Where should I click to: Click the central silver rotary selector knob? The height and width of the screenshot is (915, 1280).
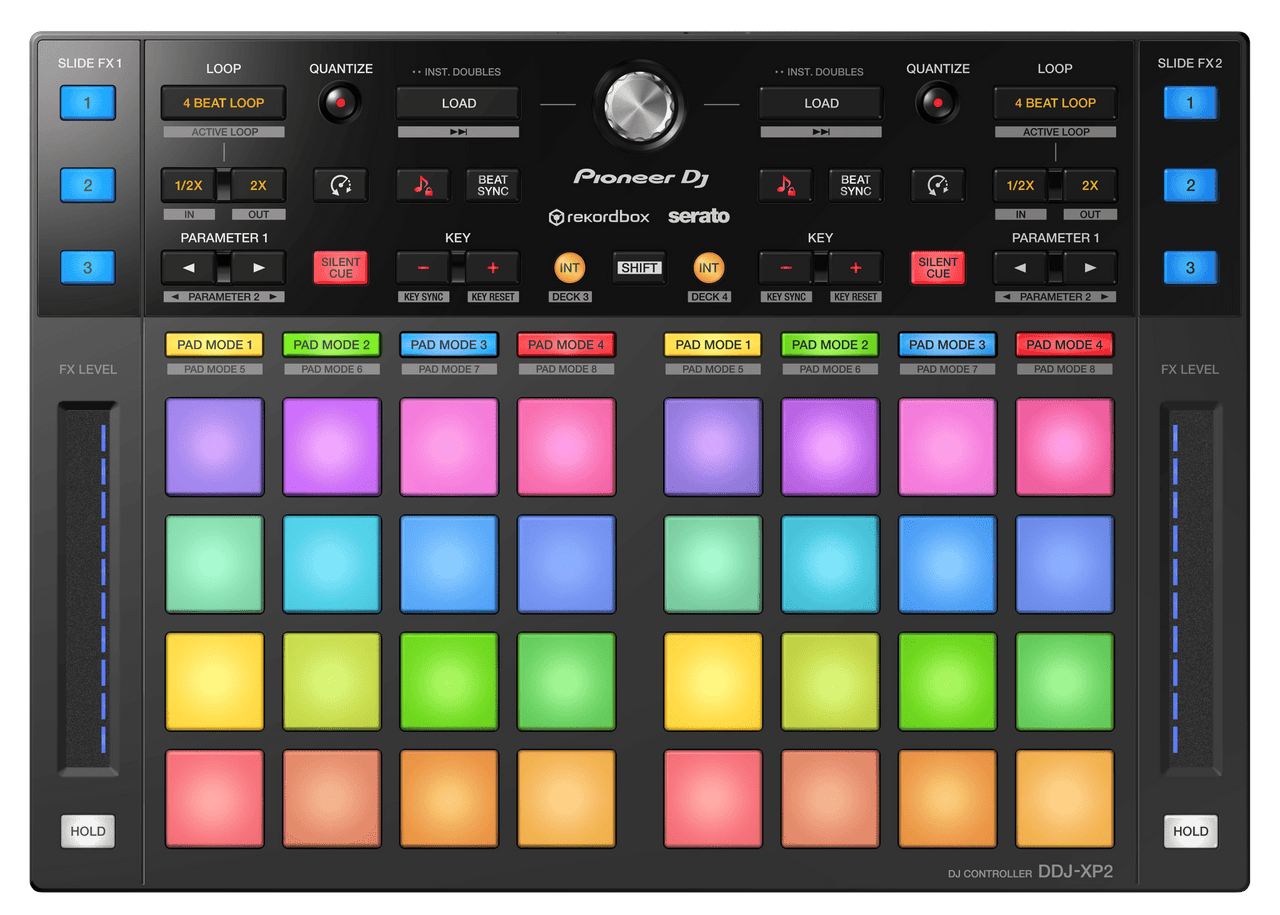[x=639, y=103]
